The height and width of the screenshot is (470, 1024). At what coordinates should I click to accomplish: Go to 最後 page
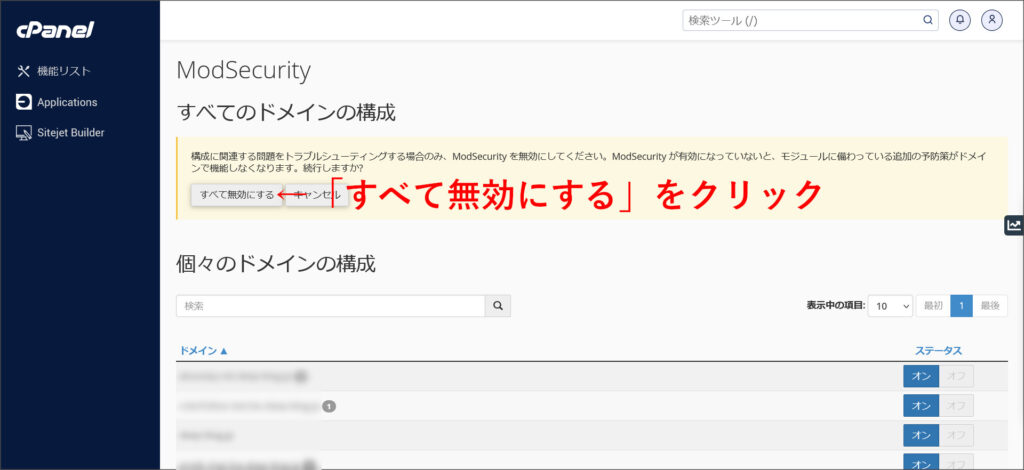tap(990, 306)
